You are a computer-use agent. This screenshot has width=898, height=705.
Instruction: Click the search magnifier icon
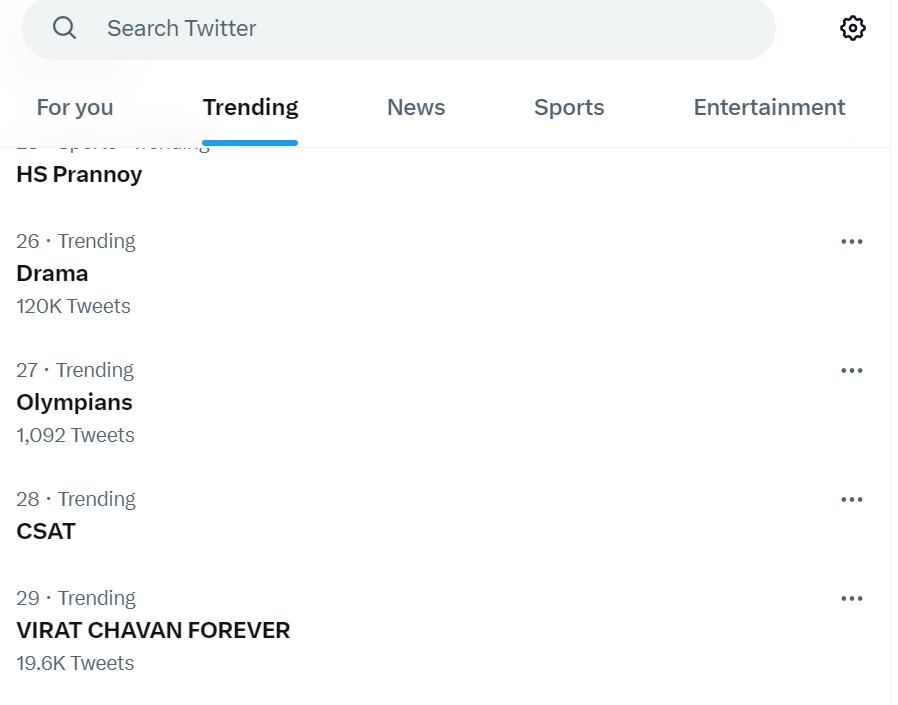click(64, 28)
